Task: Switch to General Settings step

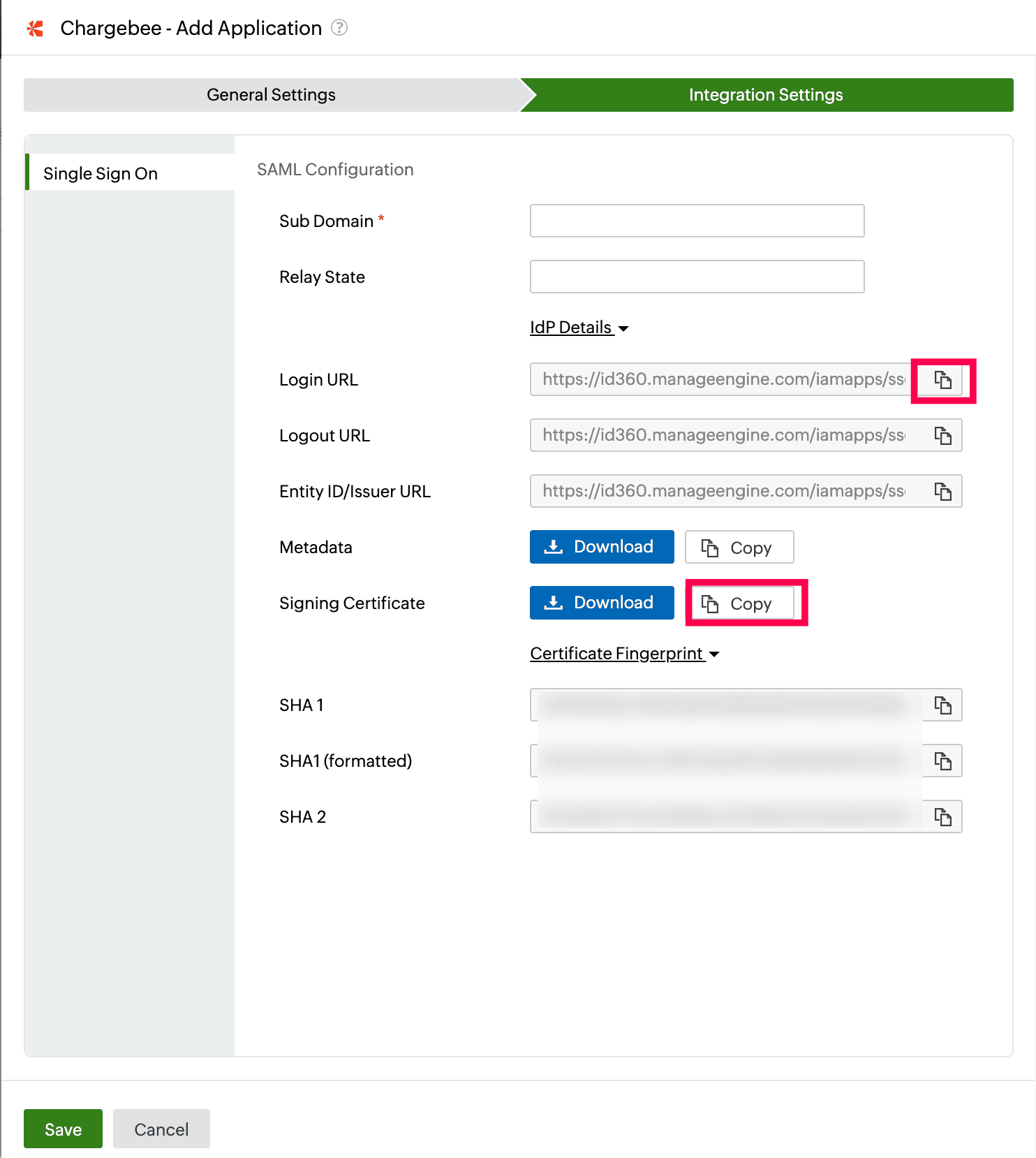Action: coord(272,95)
